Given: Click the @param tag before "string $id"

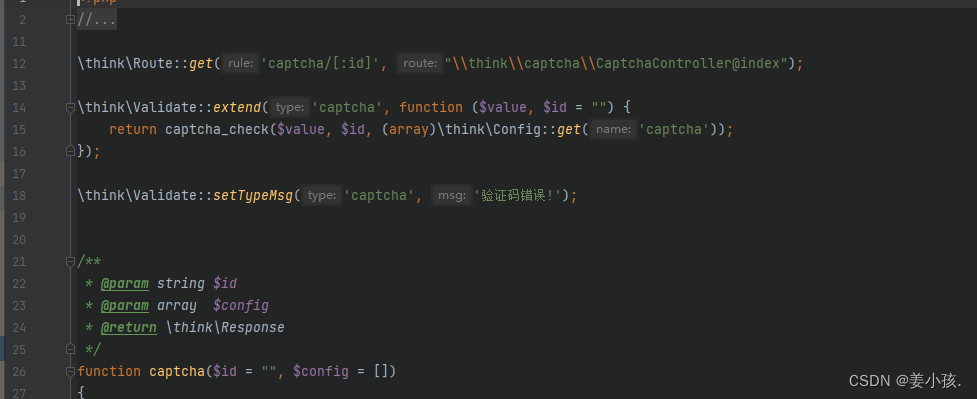Looking at the screenshot, I should point(125,284).
